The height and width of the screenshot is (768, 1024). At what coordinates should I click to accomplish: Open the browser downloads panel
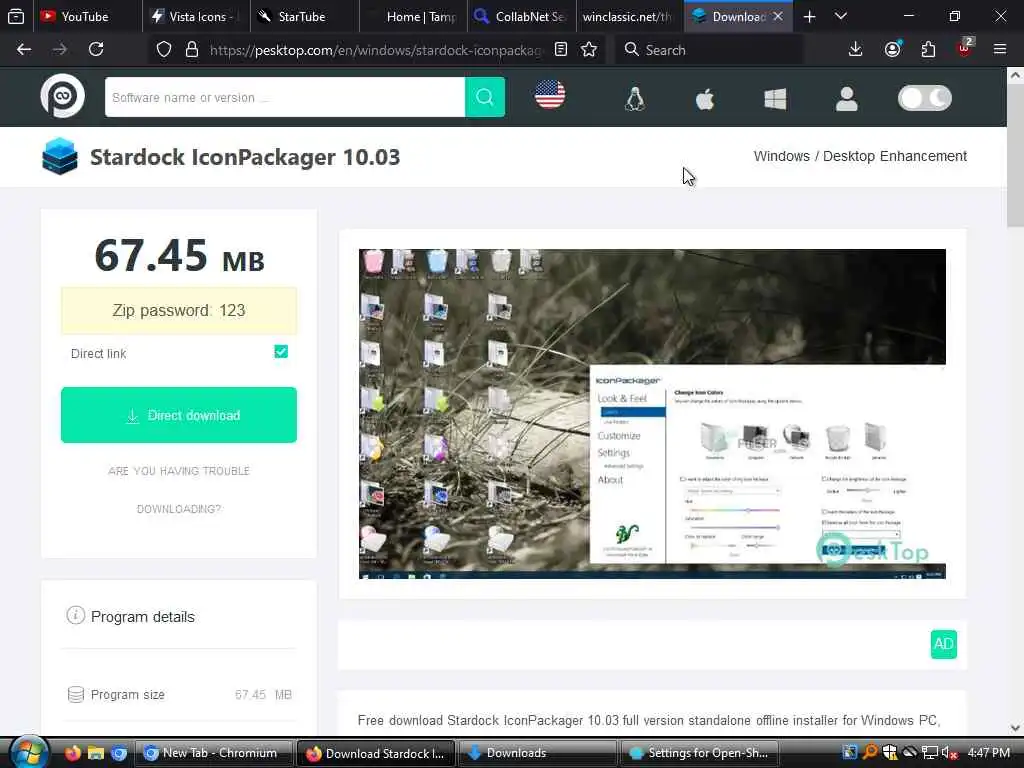pyautogui.click(x=855, y=50)
